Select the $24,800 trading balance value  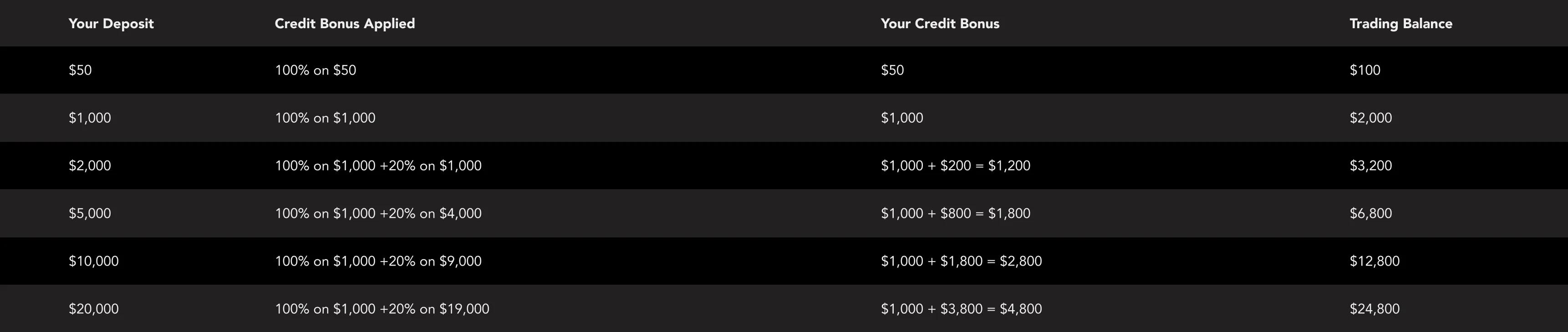click(x=1375, y=309)
